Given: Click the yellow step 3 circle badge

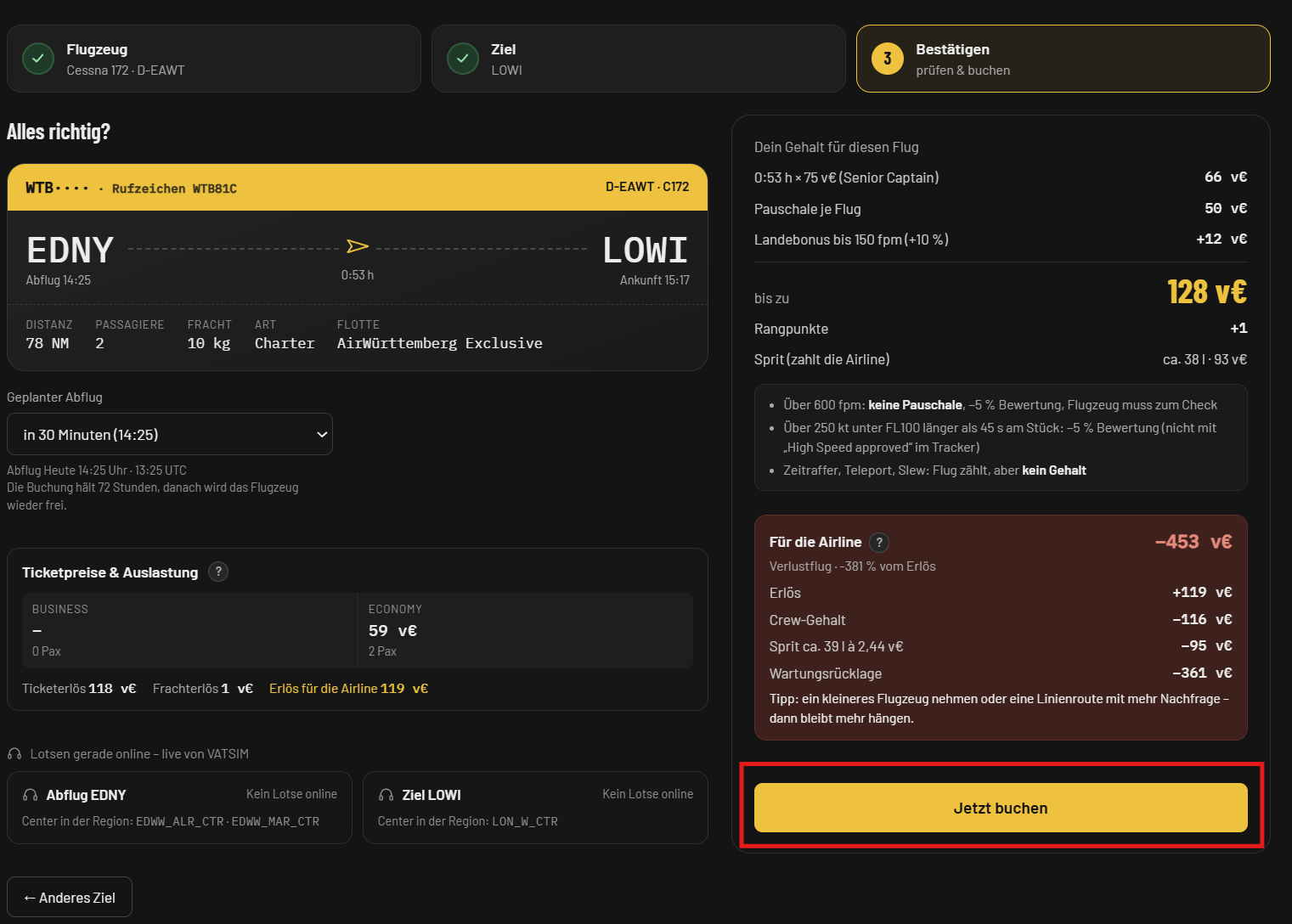Looking at the screenshot, I should click(x=888, y=59).
